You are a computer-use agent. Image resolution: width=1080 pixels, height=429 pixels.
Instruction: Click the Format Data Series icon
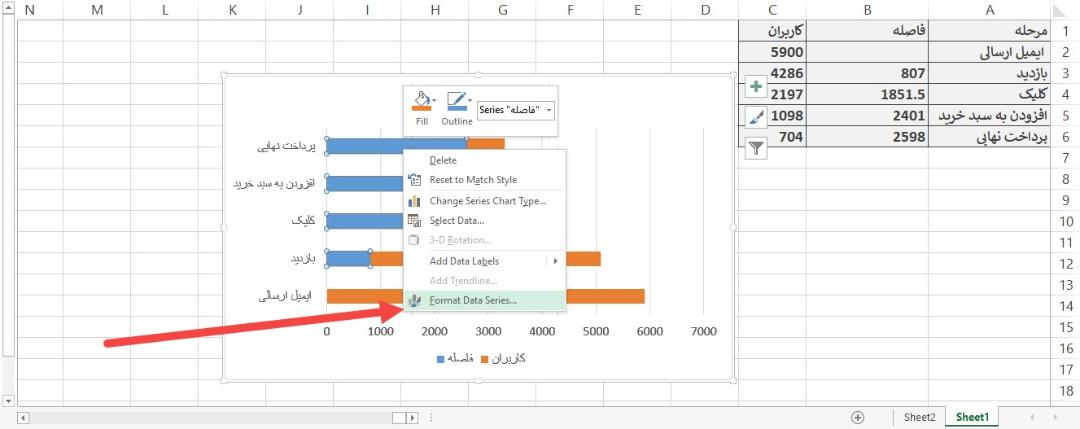tap(414, 300)
